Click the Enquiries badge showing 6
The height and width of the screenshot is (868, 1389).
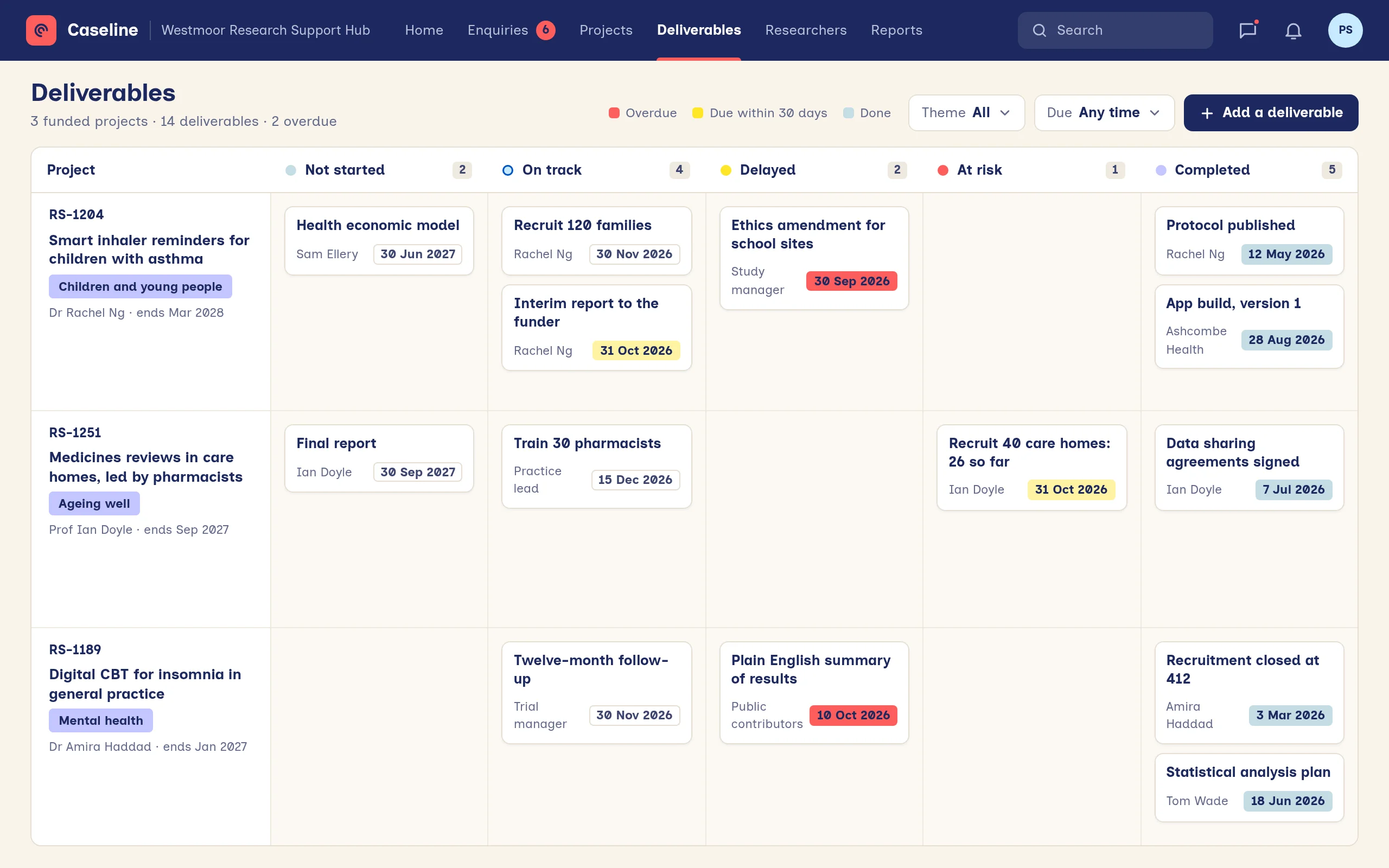tap(545, 30)
